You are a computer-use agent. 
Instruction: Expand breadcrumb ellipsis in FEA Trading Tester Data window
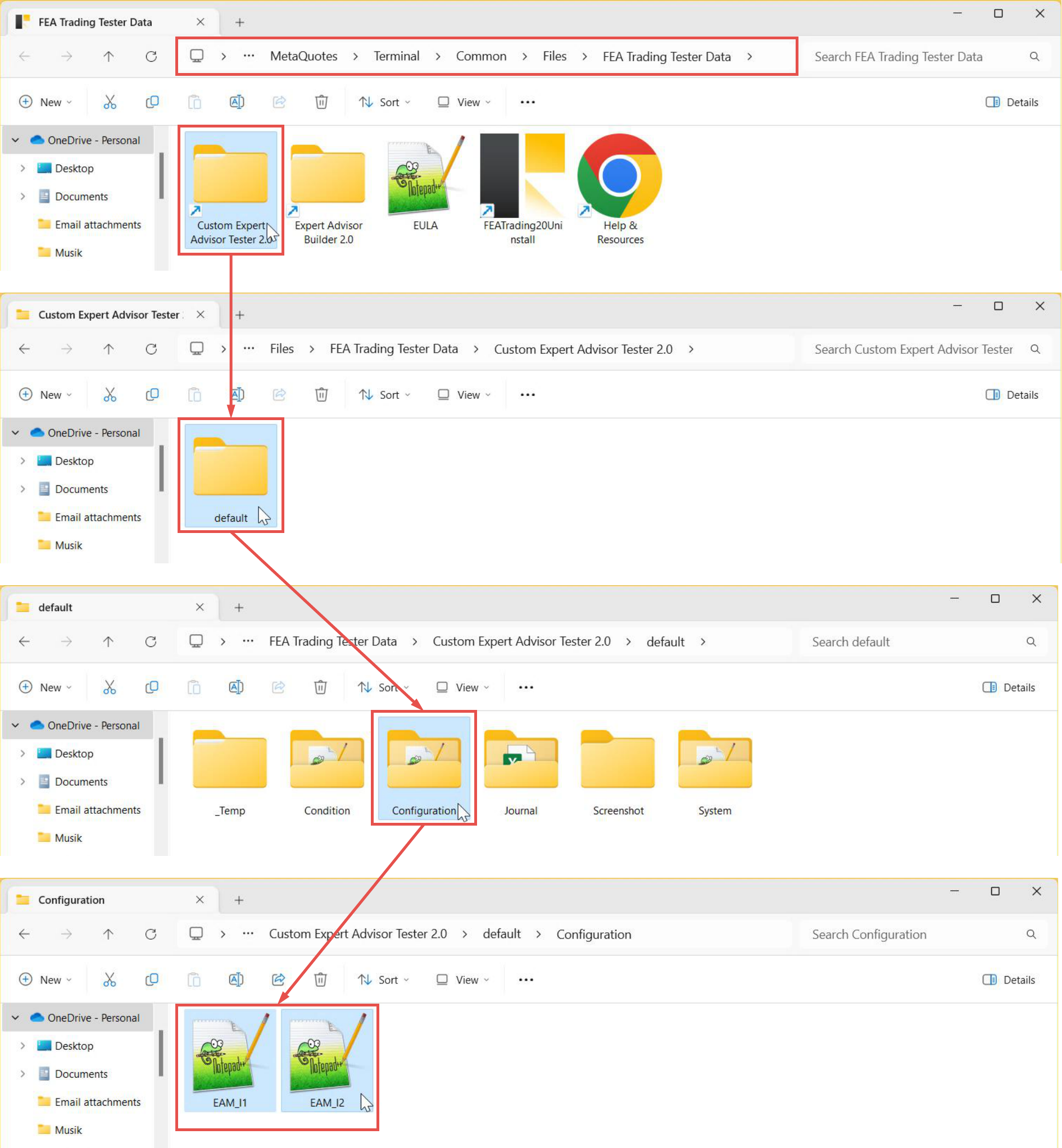(x=249, y=56)
